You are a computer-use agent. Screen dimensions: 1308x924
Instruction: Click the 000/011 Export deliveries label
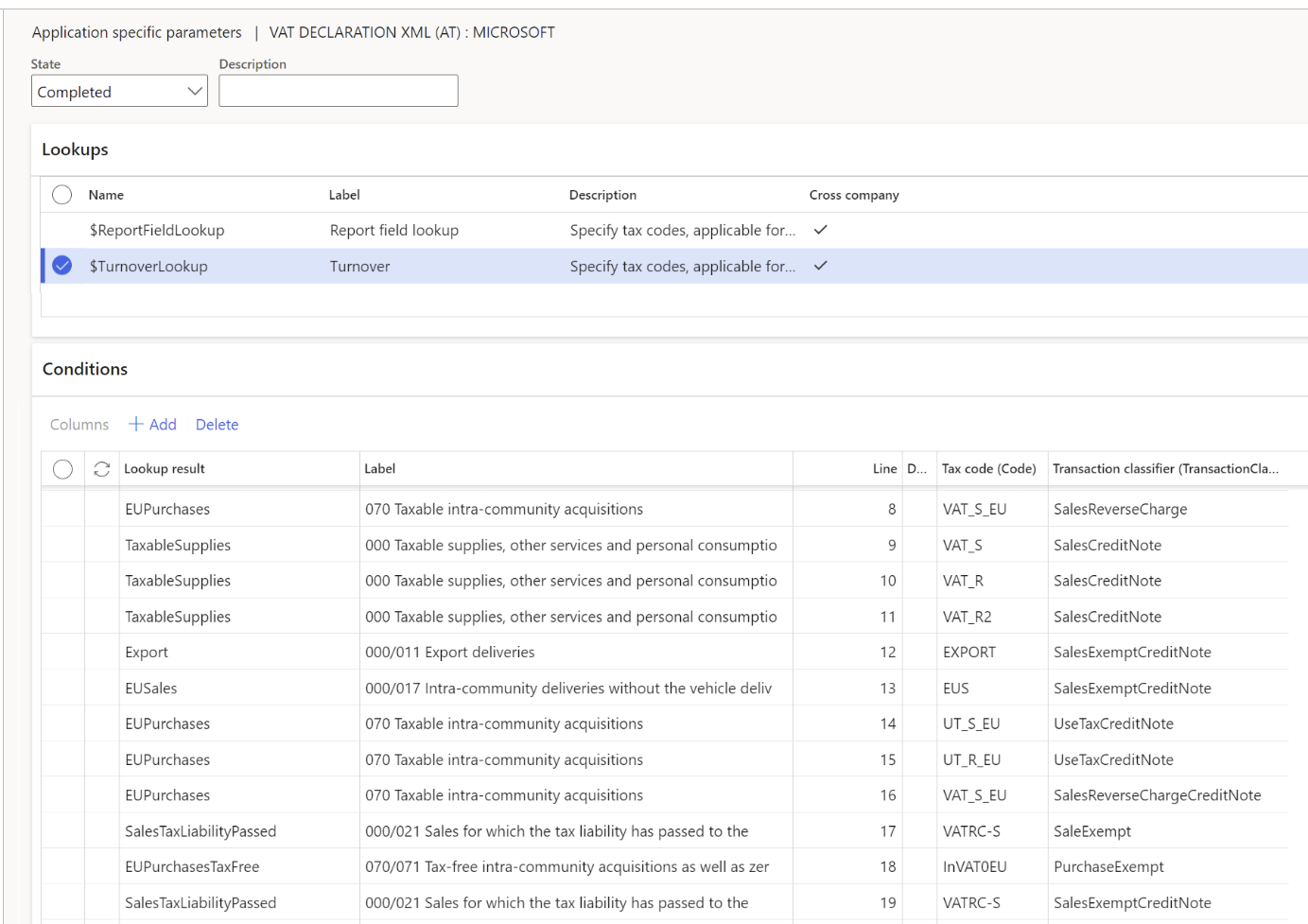450,653
